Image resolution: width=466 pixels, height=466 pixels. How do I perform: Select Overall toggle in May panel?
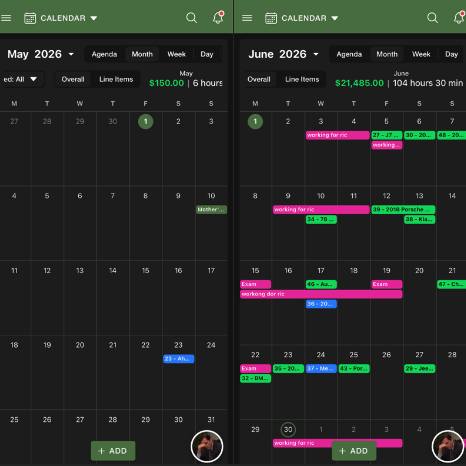click(x=73, y=79)
